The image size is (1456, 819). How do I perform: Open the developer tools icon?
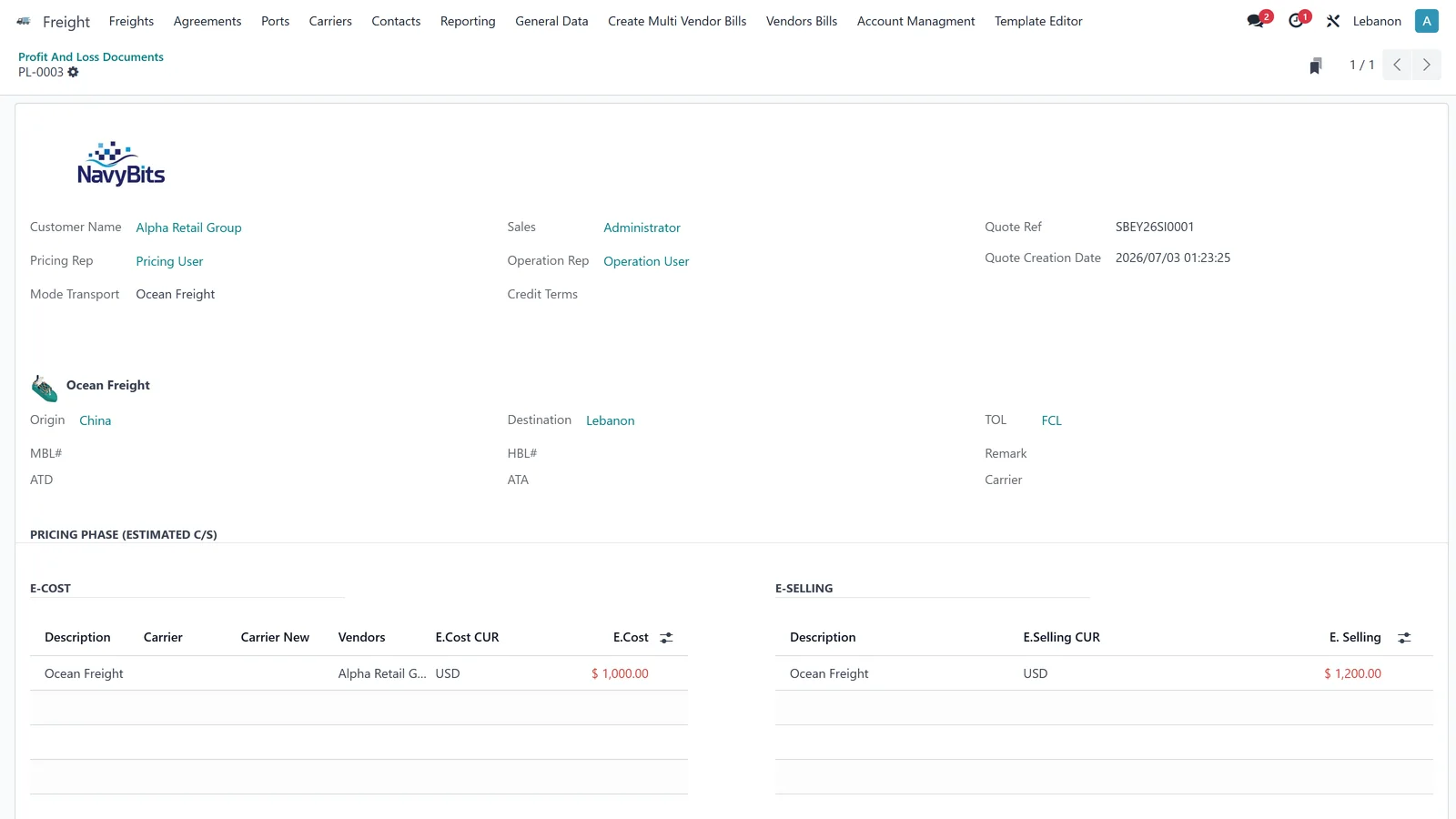coord(1333,21)
